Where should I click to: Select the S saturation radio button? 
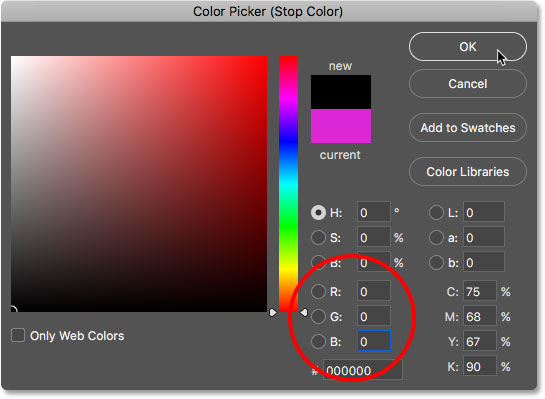(x=318, y=238)
